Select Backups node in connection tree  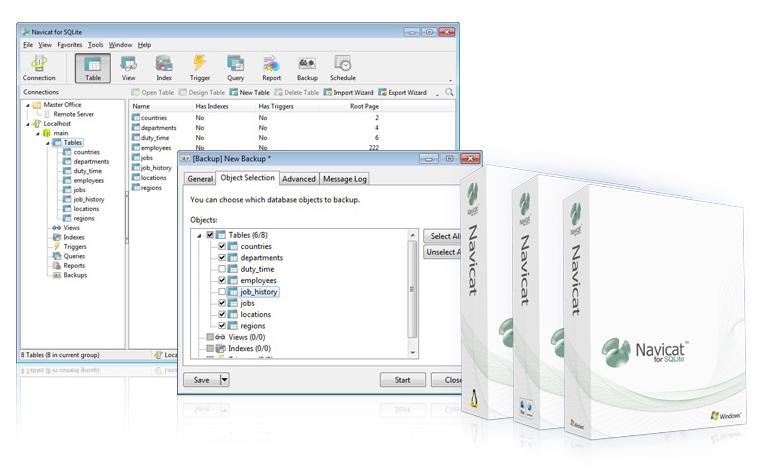coord(70,275)
